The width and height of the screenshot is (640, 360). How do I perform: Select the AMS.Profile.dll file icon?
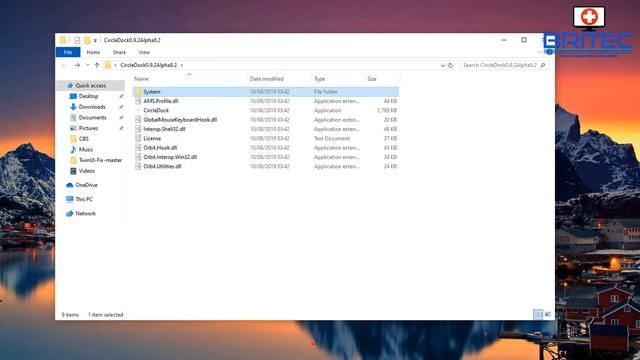click(138, 101)
